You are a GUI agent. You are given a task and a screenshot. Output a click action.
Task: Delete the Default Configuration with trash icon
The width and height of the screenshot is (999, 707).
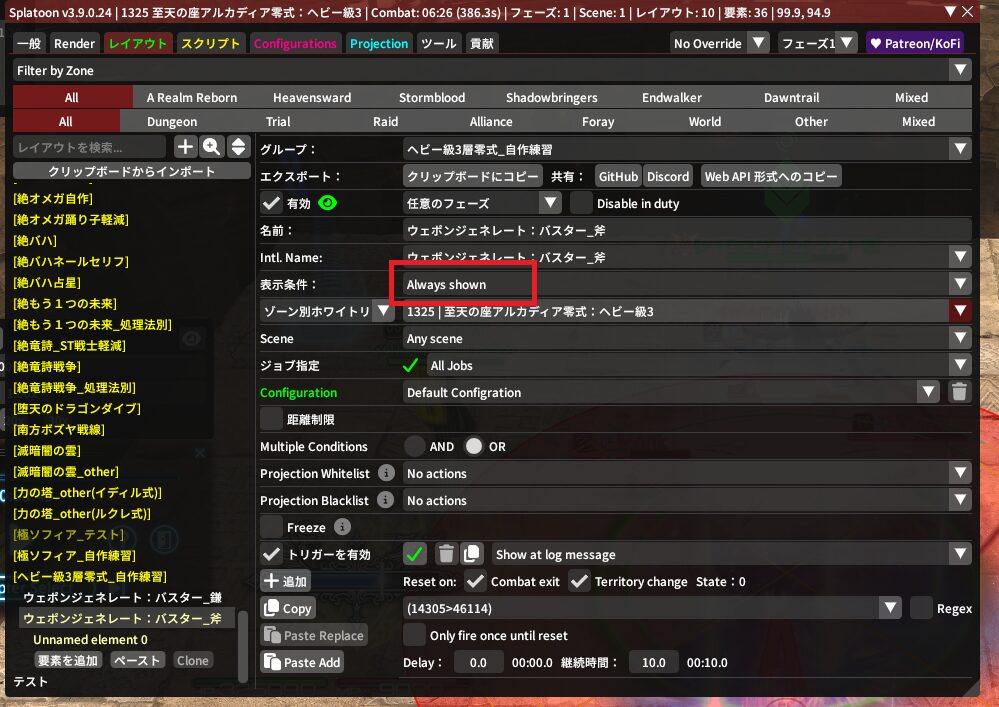click(x=959, y=392)
